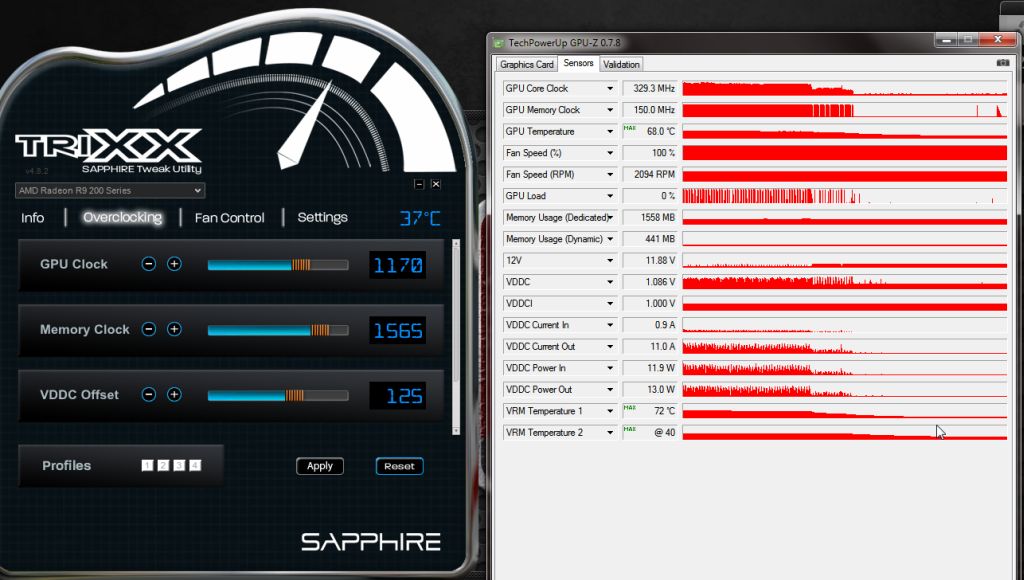The height and width of the screenshot is (580, 1024).
Task: Click the GPU-Z title bar app icon
Action: (499, 43)
